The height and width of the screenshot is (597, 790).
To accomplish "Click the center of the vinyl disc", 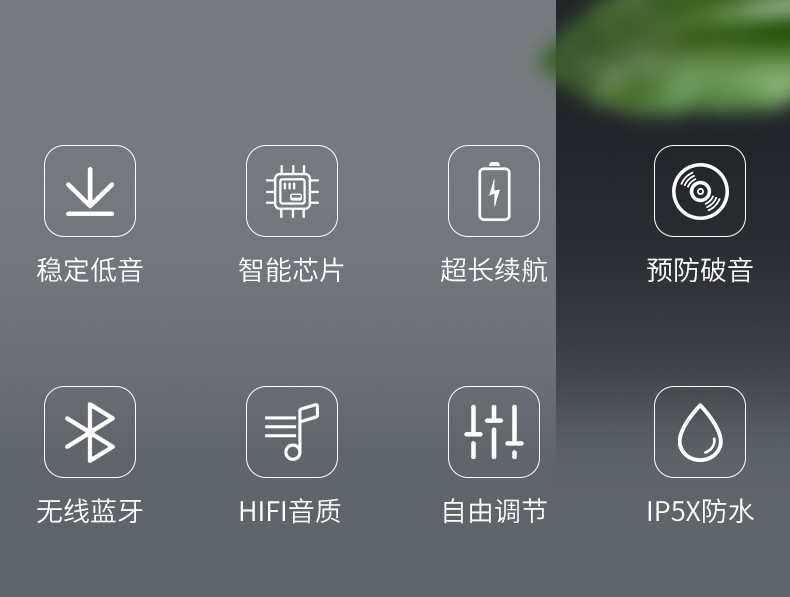I will pos(700,191).
